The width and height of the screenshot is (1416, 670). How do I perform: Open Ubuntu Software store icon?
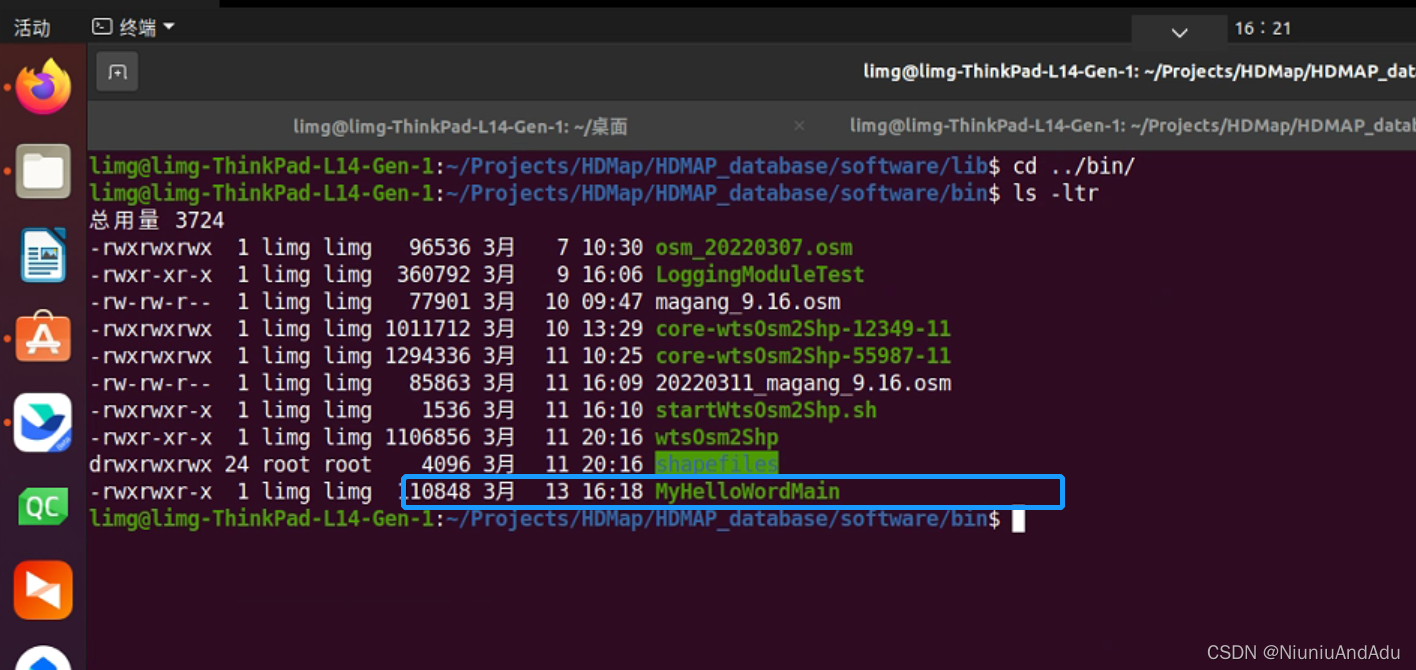coord(43,337)
